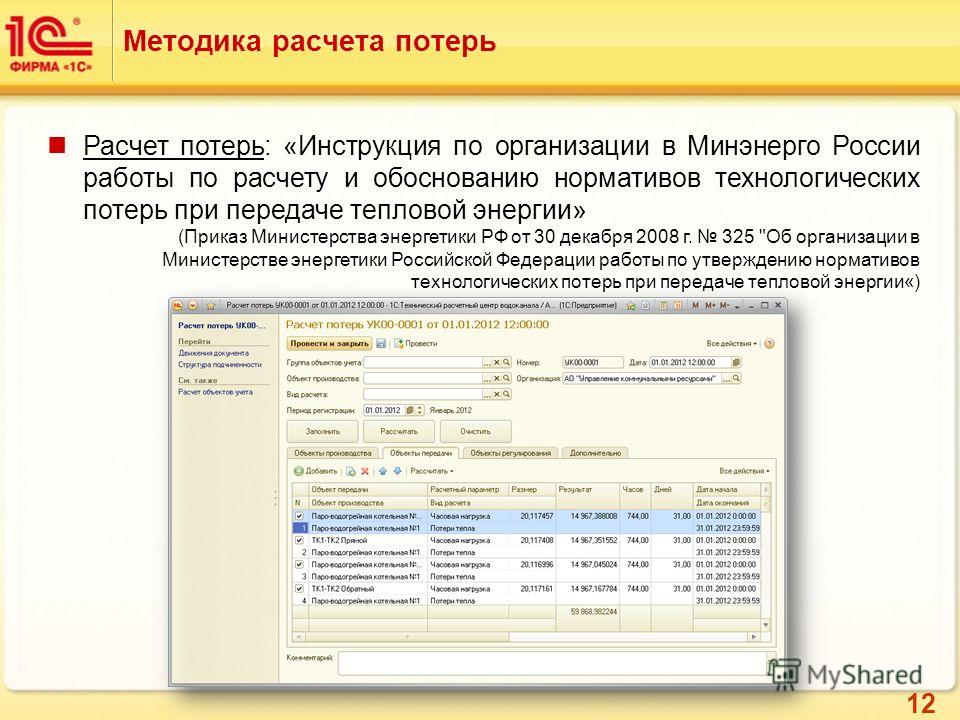Click the Номер field УК00-0001
This screenshot has width=960, height=720.
593,362
